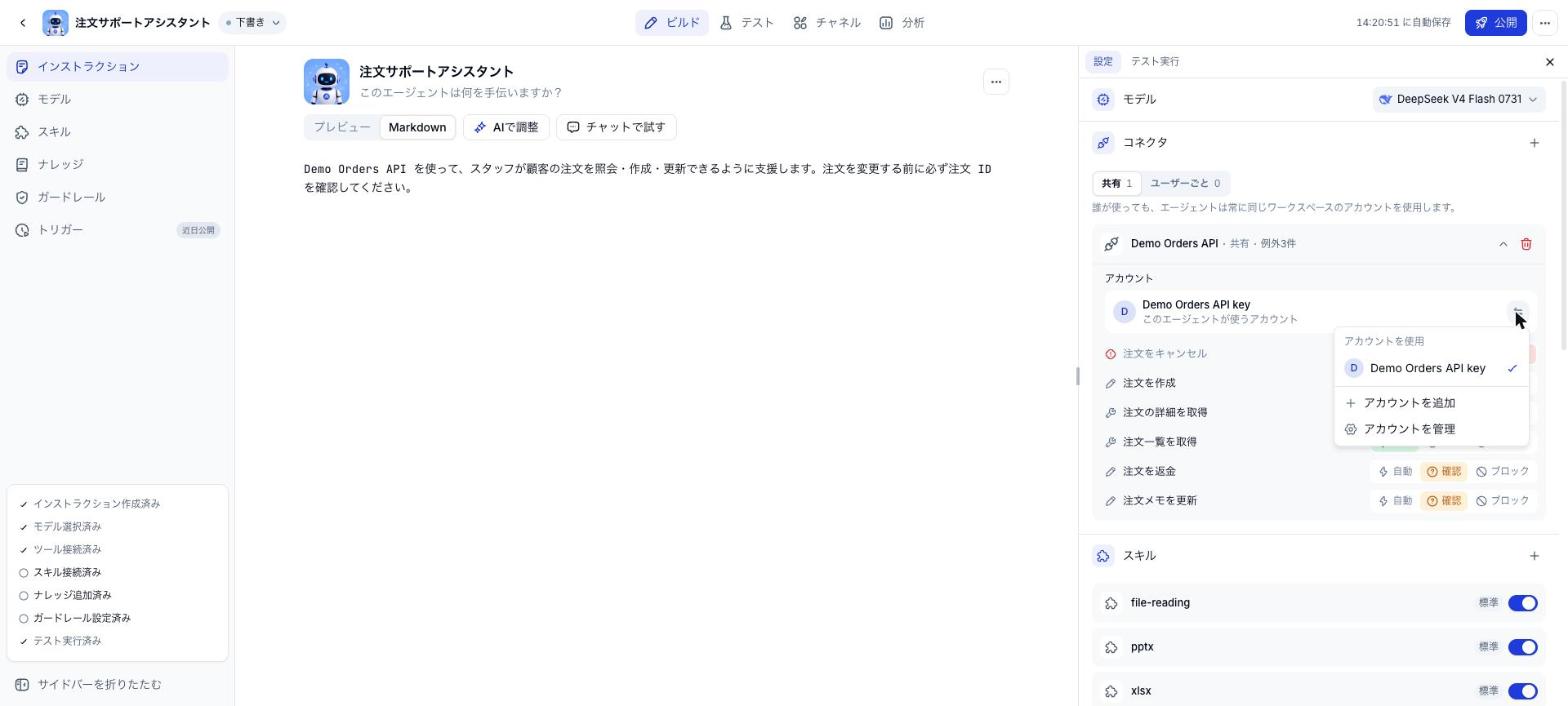
Task: Open the テスト実行 tab in the right panel
Action: [x=1155, y=62]
